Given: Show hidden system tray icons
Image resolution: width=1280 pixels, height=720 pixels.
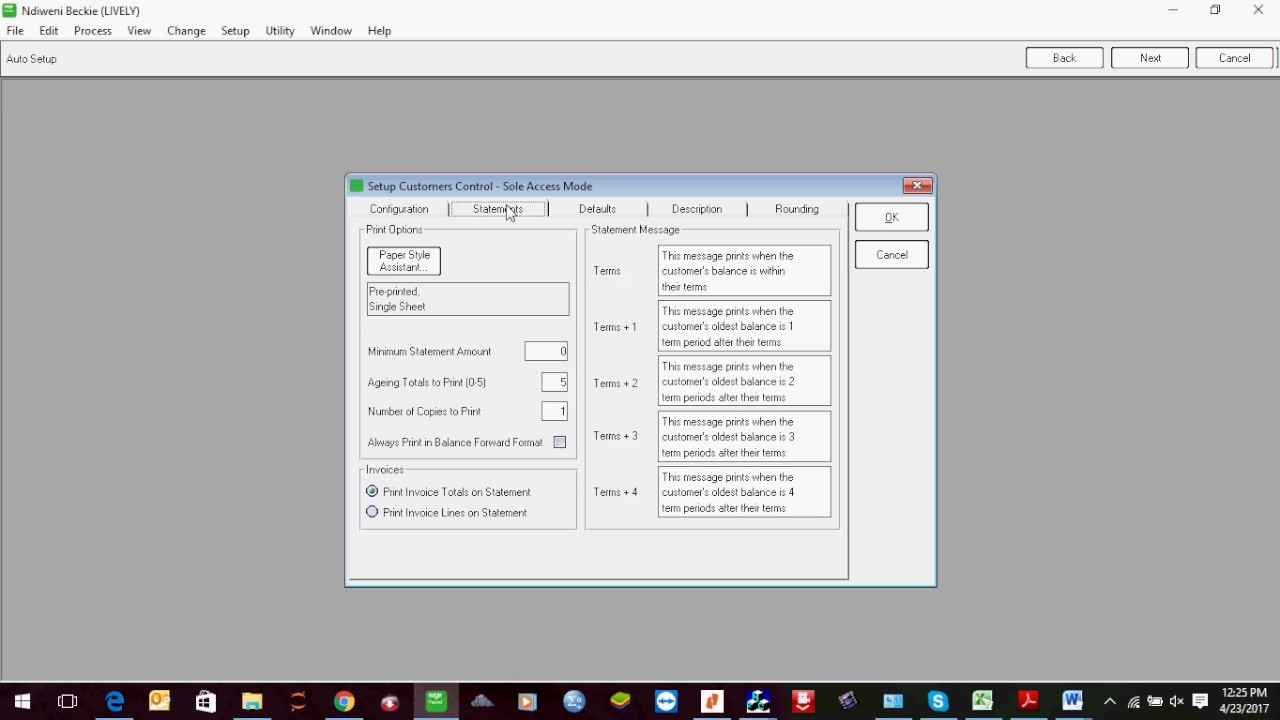Looking at the screenshot, I should coord(1109,702).
